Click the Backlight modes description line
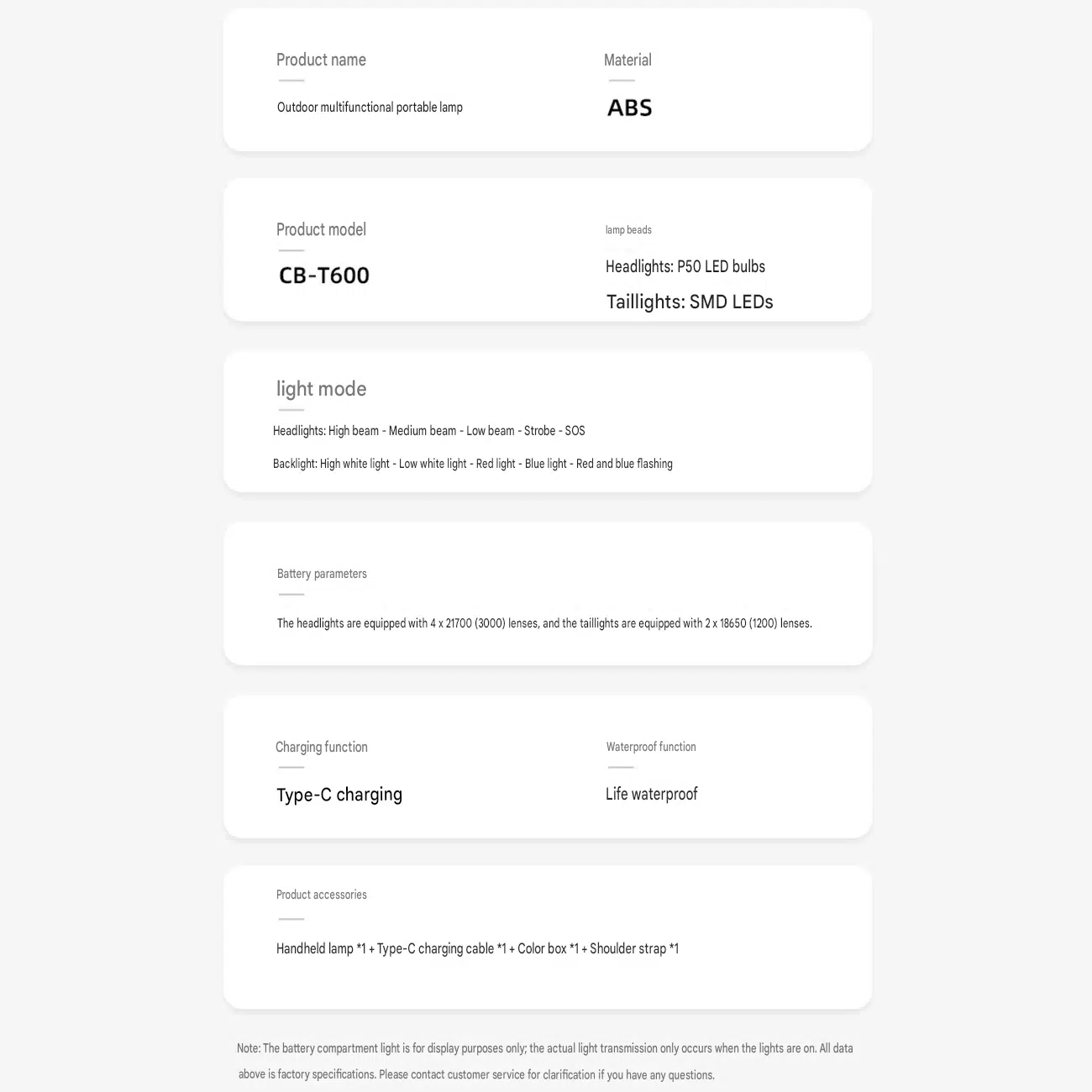1092x1092 pixels. (x=473, y=464)
